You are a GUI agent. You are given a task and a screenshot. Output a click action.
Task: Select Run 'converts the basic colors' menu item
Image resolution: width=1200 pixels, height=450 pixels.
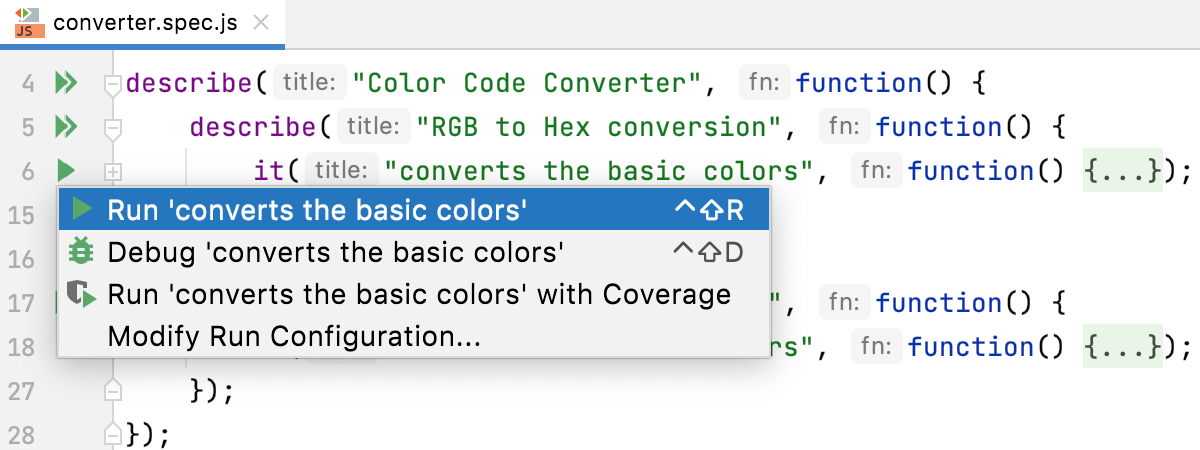(317, 210)
